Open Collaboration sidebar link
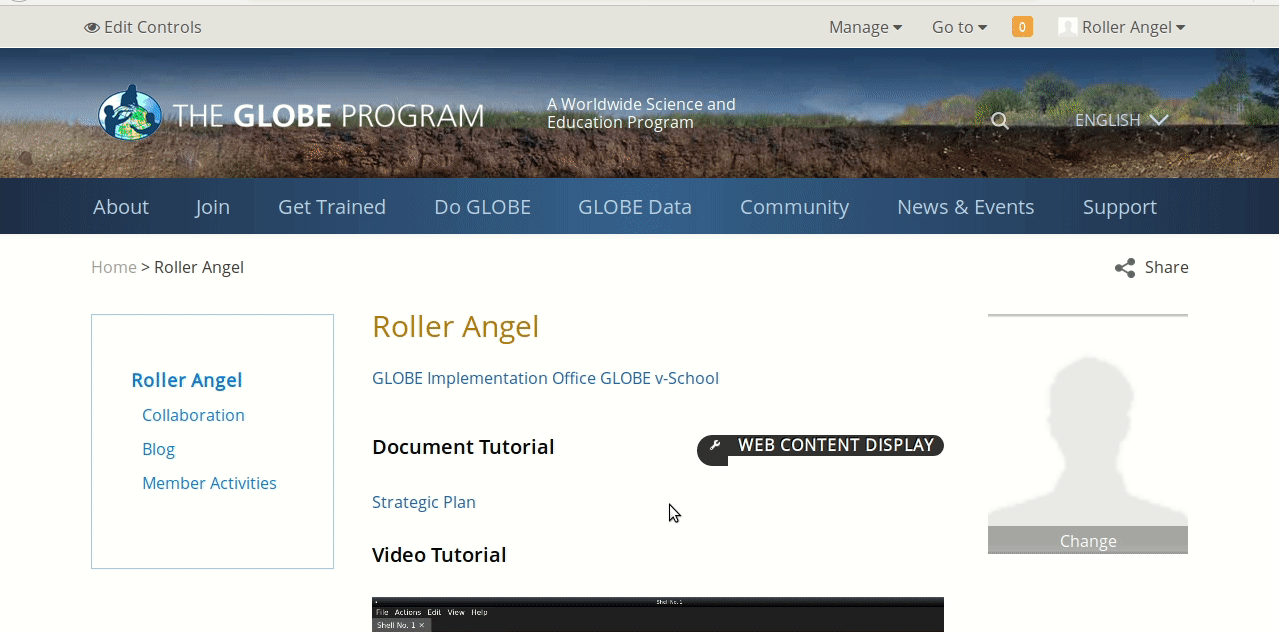The image size is (1279, 632). pyautogui.click(x=193, y=415)
